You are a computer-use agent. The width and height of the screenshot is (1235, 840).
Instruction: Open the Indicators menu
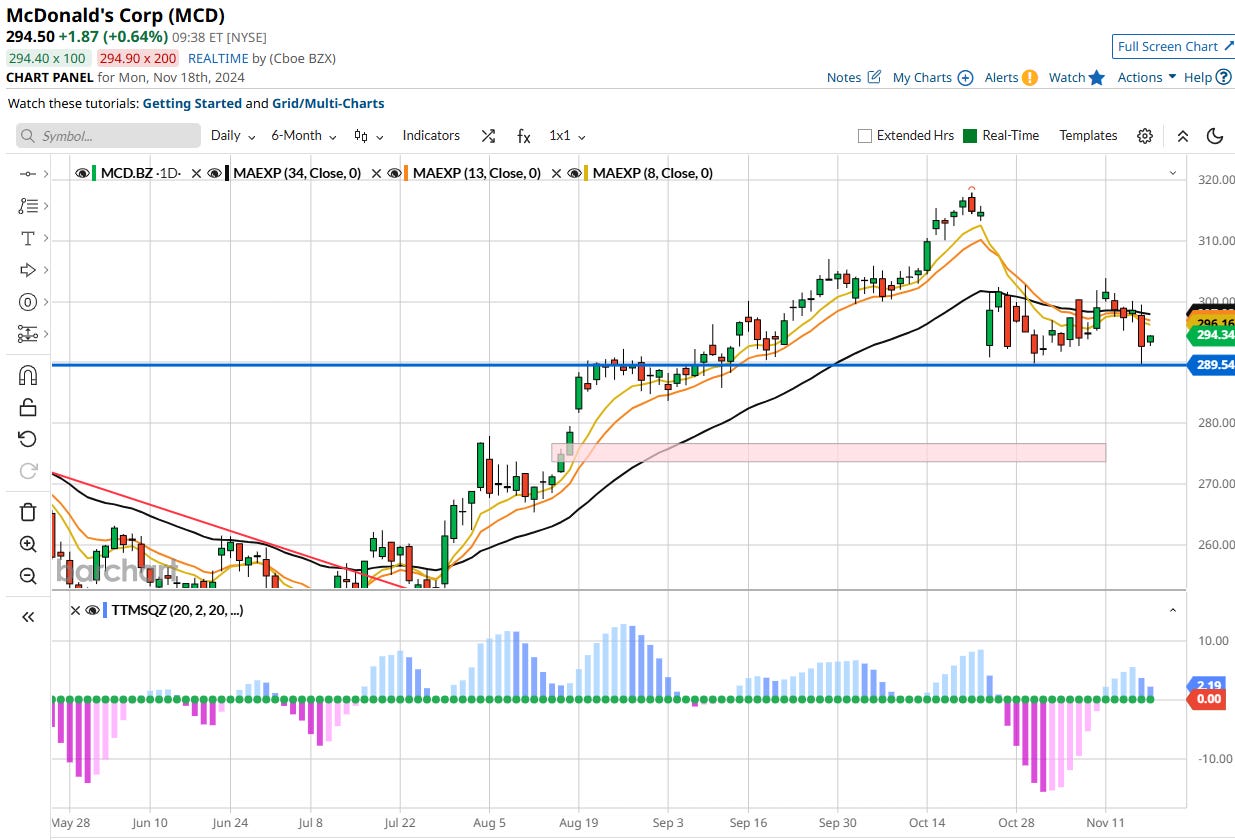(431, 135)
